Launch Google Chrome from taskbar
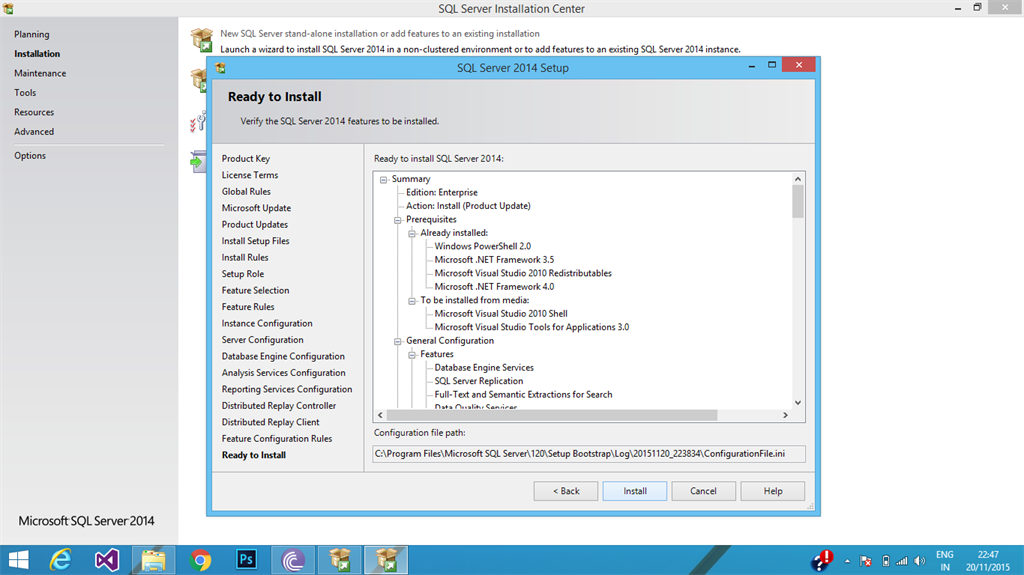Image resolution: width=1024 pixels, height=575 pixels. (200, 560)
